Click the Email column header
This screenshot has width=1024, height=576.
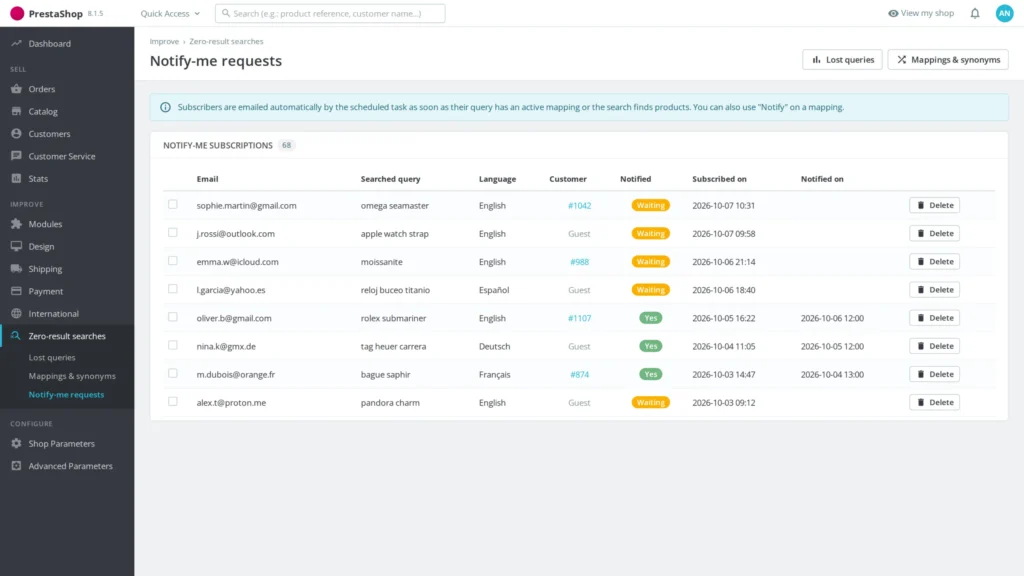point(207,179)
